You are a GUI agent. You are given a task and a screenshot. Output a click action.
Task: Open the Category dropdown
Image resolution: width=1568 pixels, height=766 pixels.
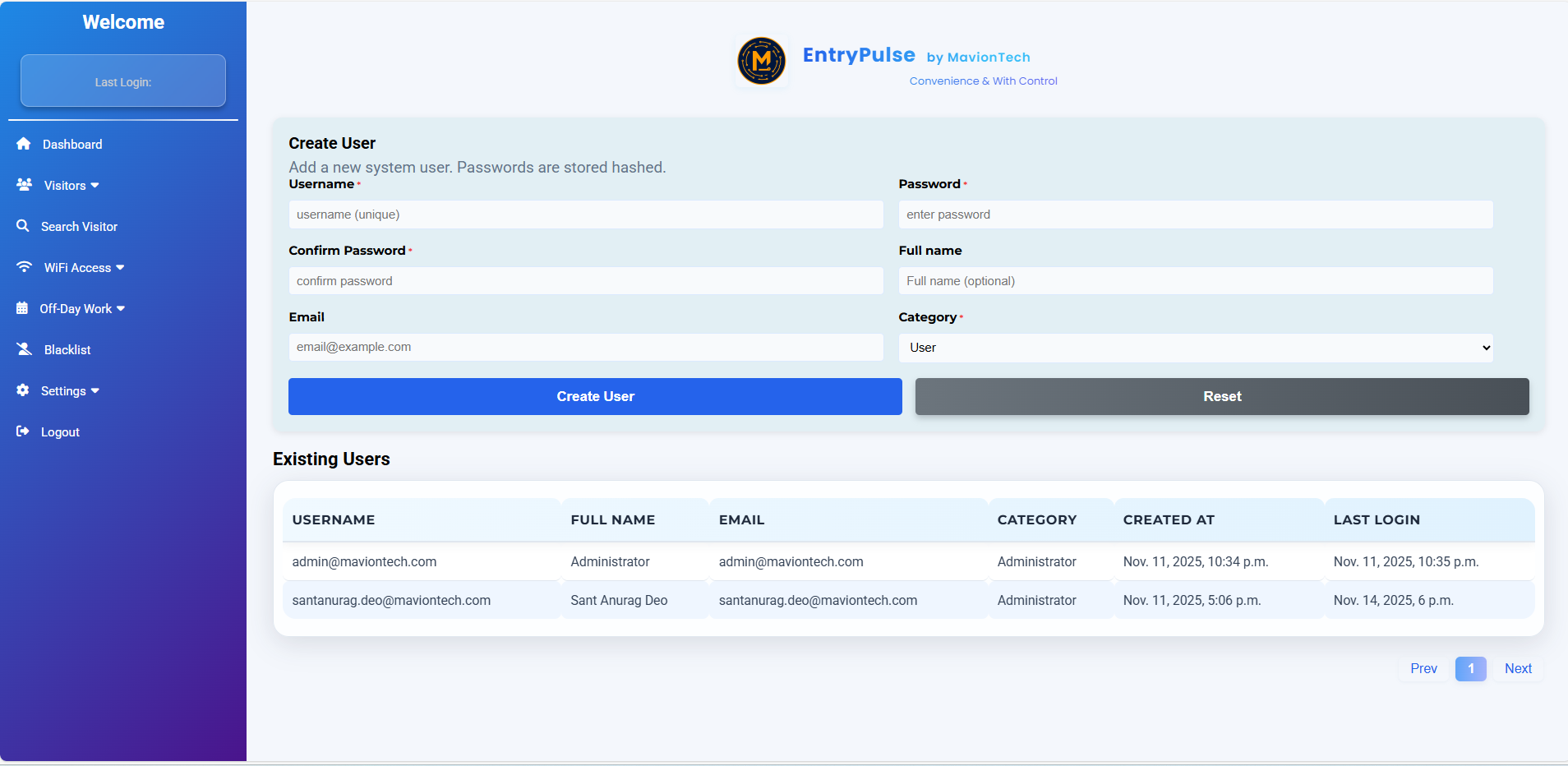point(1195,348)
